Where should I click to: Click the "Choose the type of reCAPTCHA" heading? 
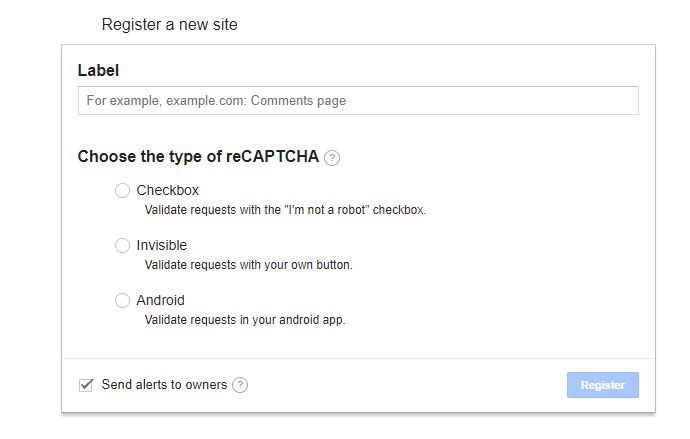(198, 157)
